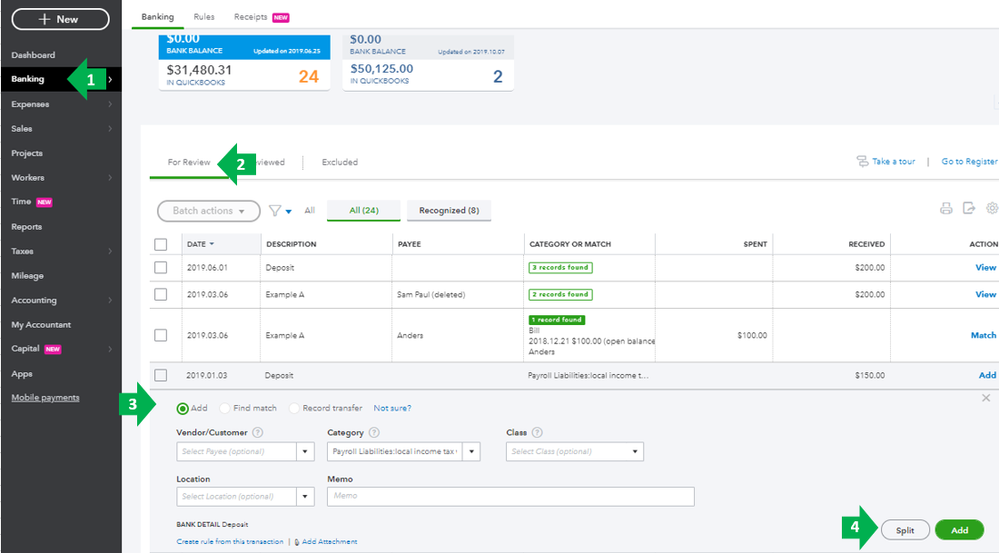
Task: Click the green Add button
Action: tap(959, 530)
